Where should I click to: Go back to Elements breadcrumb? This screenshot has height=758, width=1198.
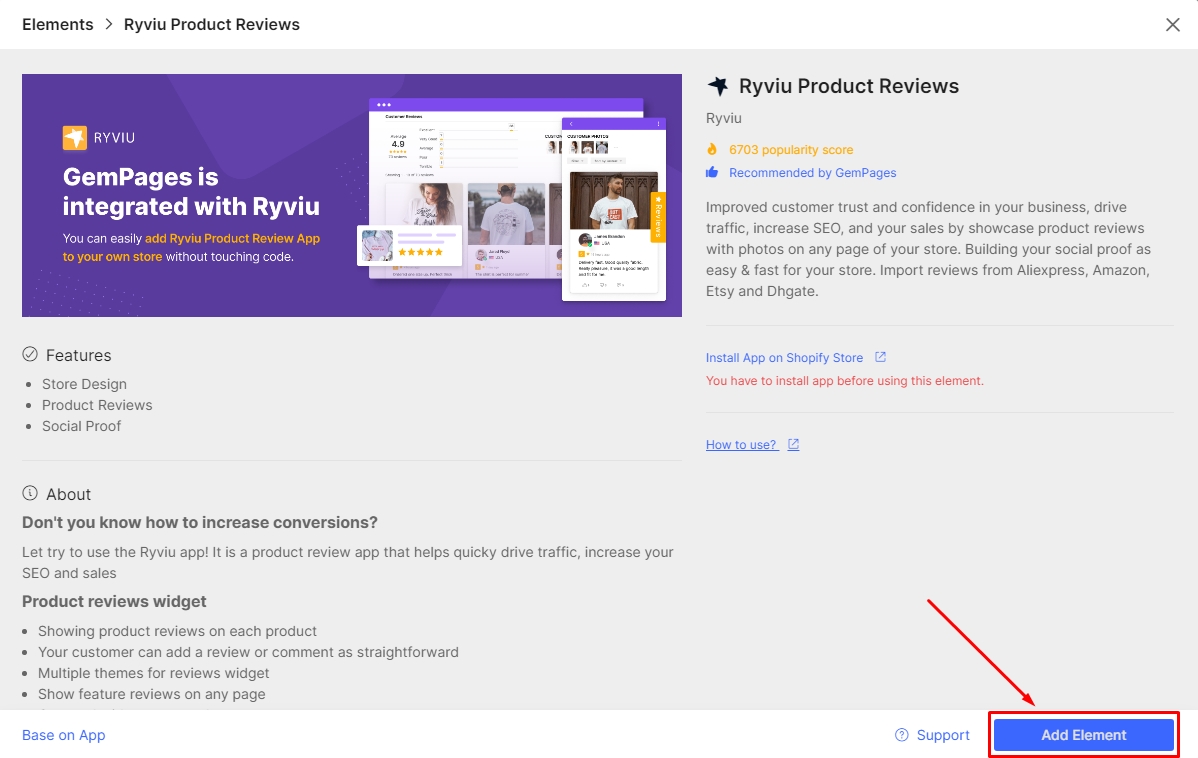[57, 24]
